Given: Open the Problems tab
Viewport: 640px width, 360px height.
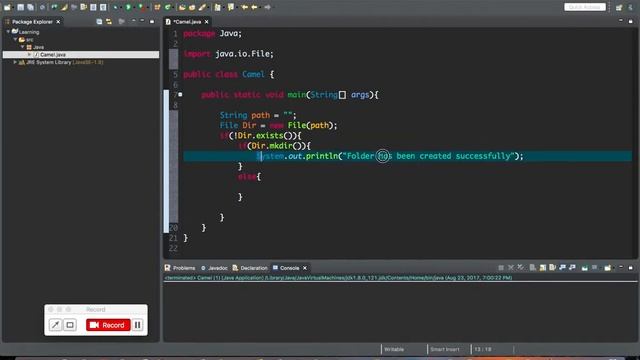Looking at the screenshot, I should pyautogui.click(x=180, y=268).
